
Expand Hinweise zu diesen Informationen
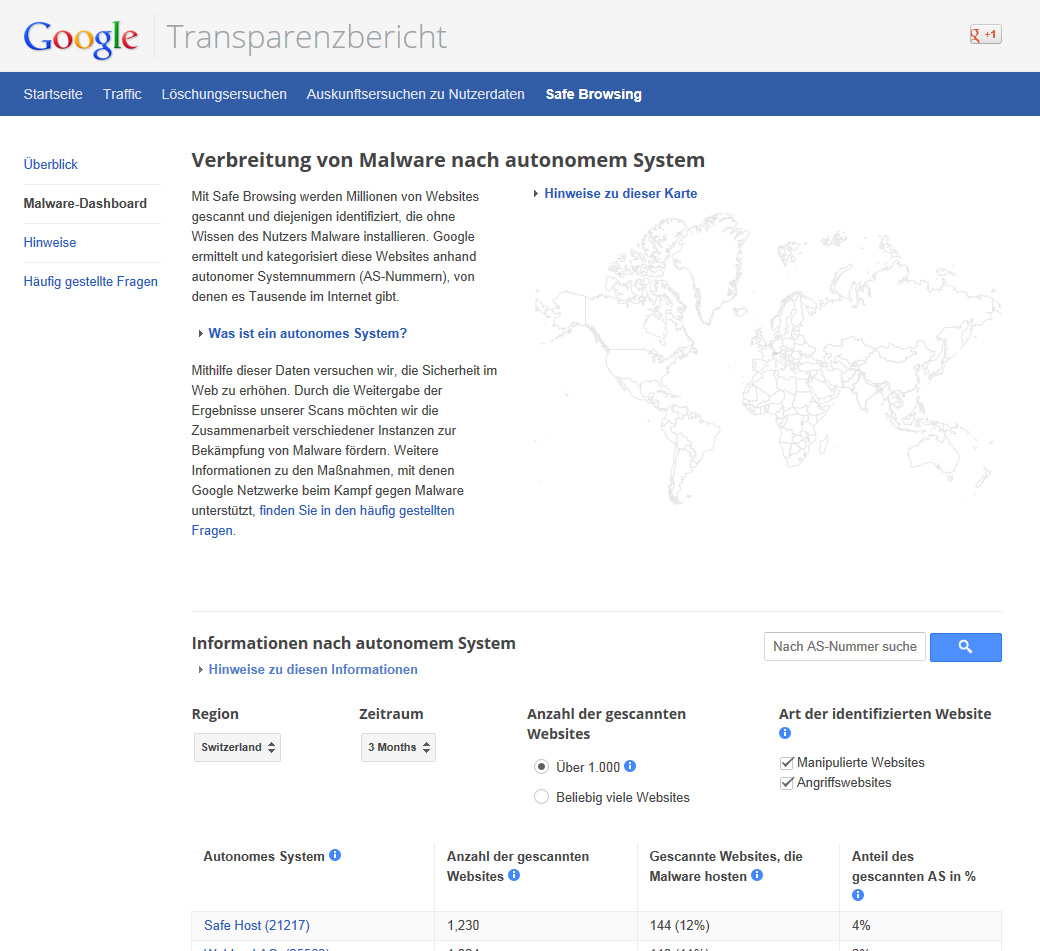pos(312,670)
